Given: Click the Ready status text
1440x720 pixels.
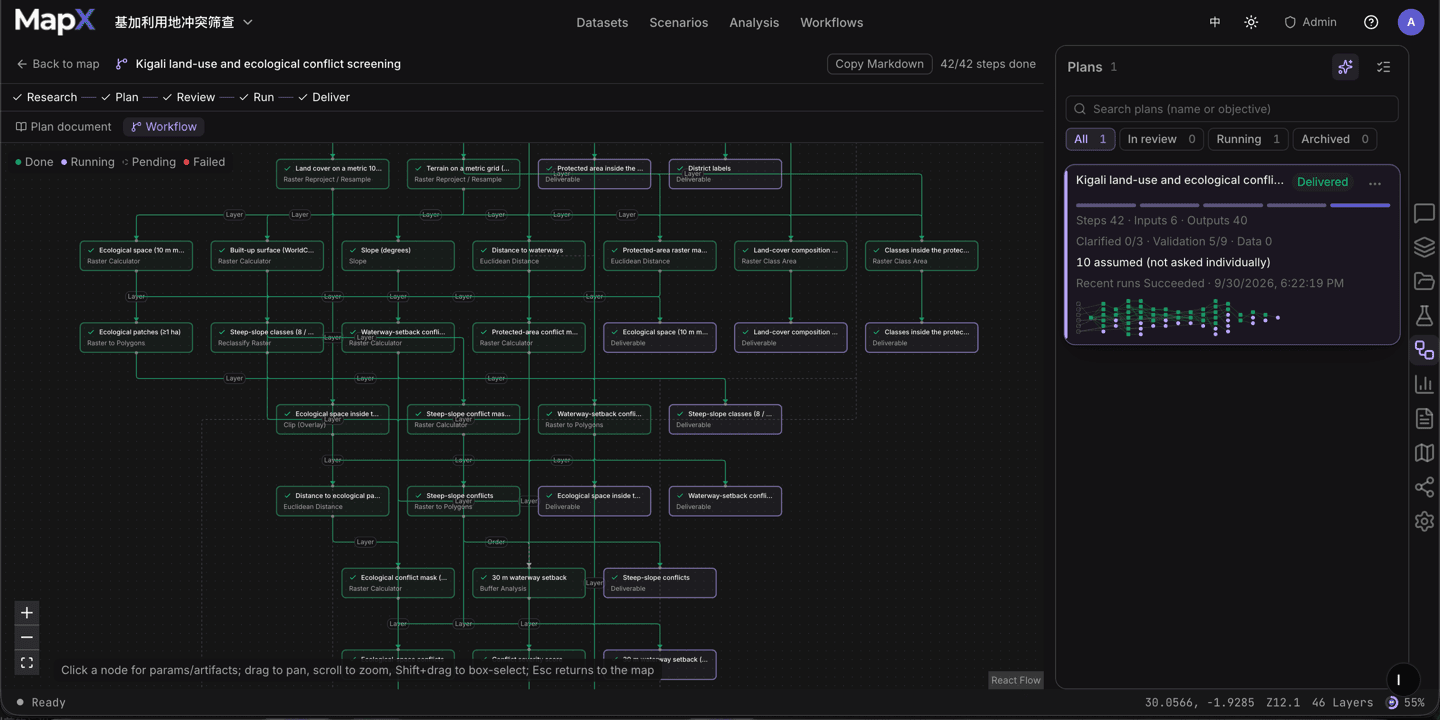Looking at the screenshot, I should pos(48,702).
